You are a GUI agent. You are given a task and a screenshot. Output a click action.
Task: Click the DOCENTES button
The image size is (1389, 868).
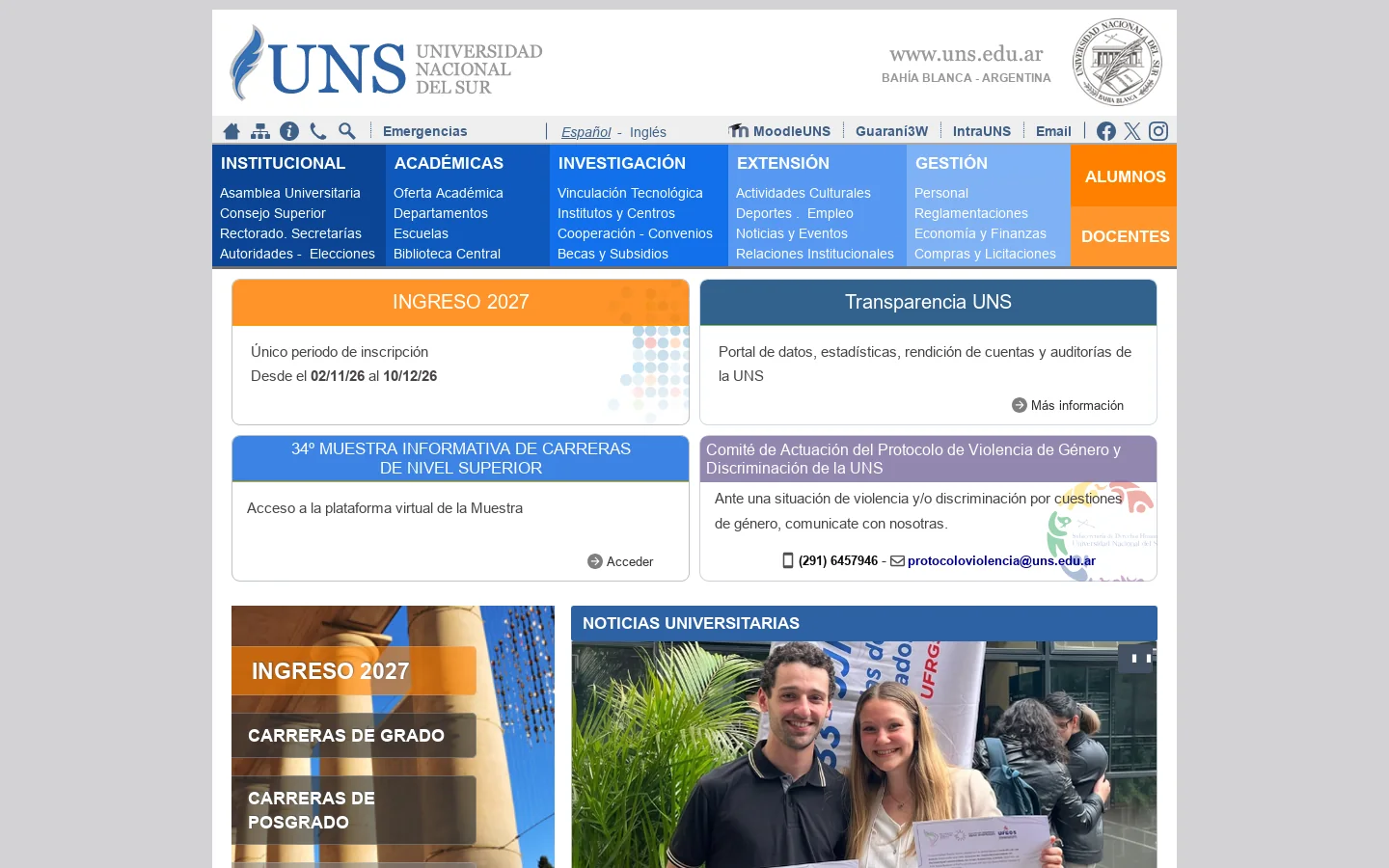[1124, 236]
